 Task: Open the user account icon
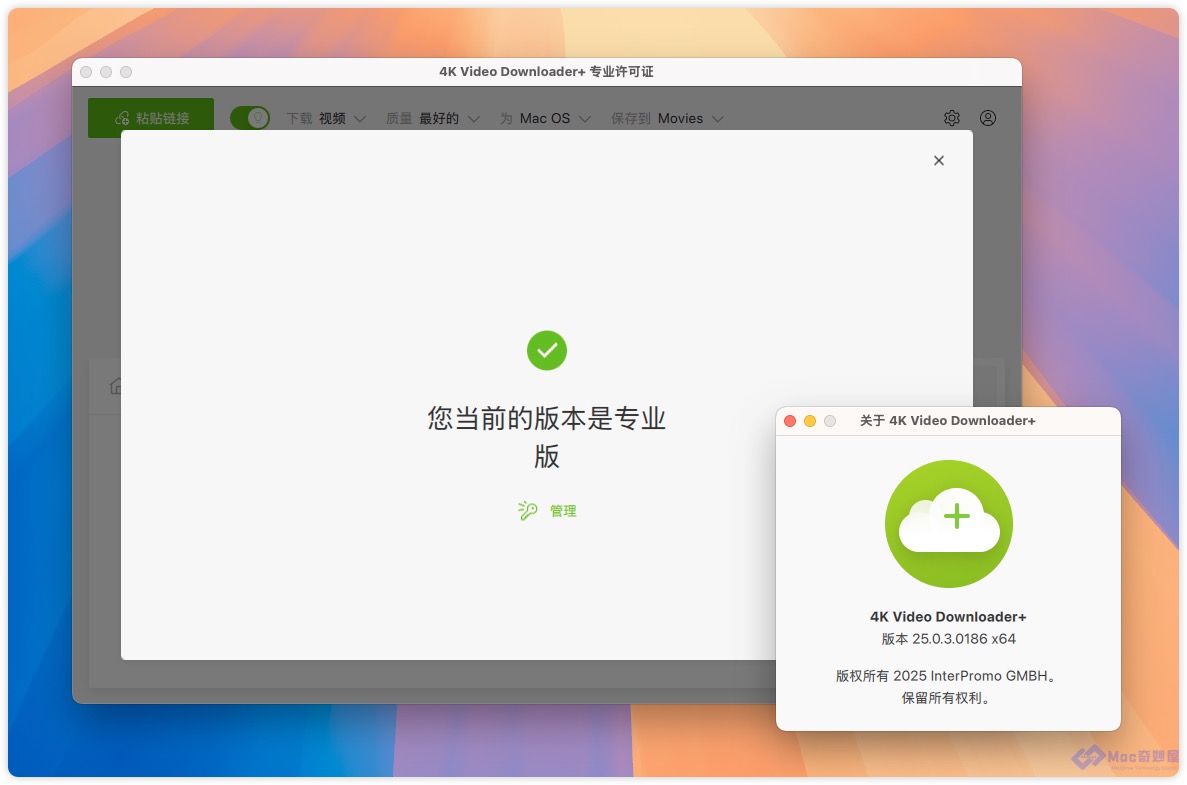[x=988, y=118]
